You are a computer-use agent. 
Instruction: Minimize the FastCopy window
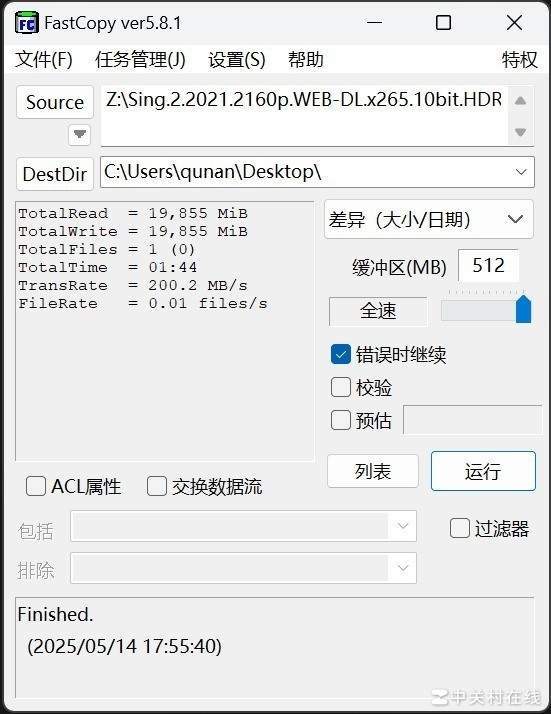[374, 22]
